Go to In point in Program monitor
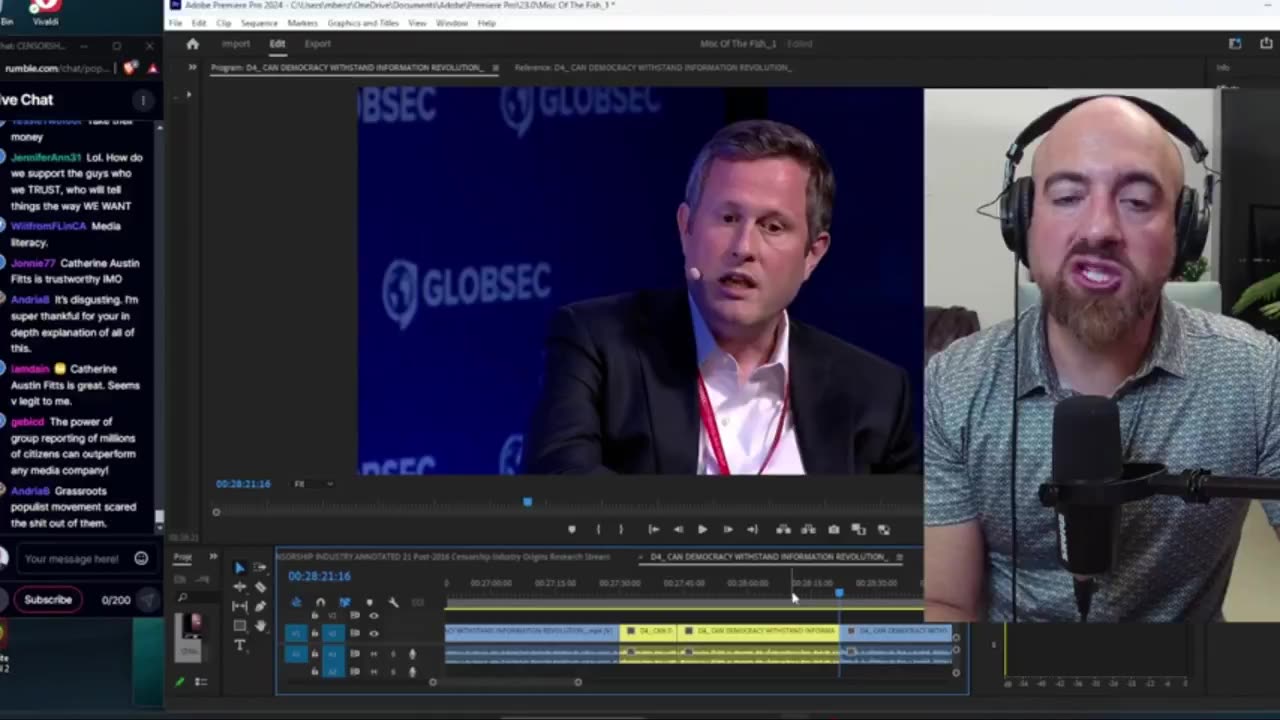The height and width of the screenshot is (720, 1280). [x=654, y=529]
